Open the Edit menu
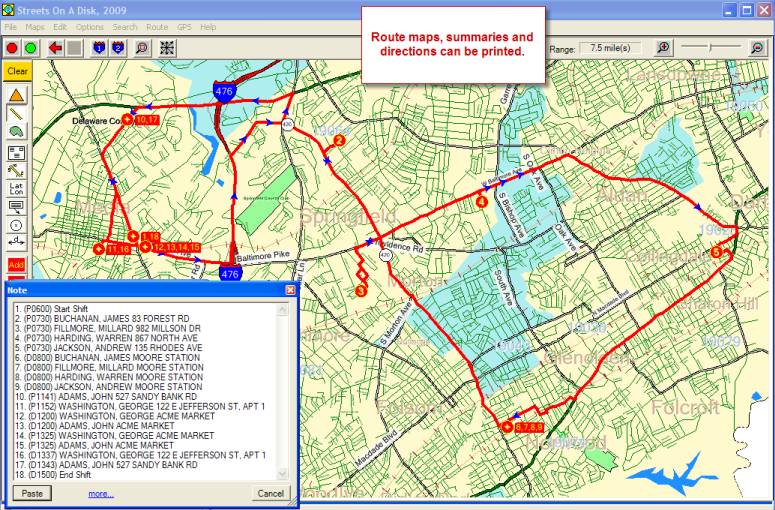This screenshot has height=510, width=775. pyautogui.click(x=60, y=27)
